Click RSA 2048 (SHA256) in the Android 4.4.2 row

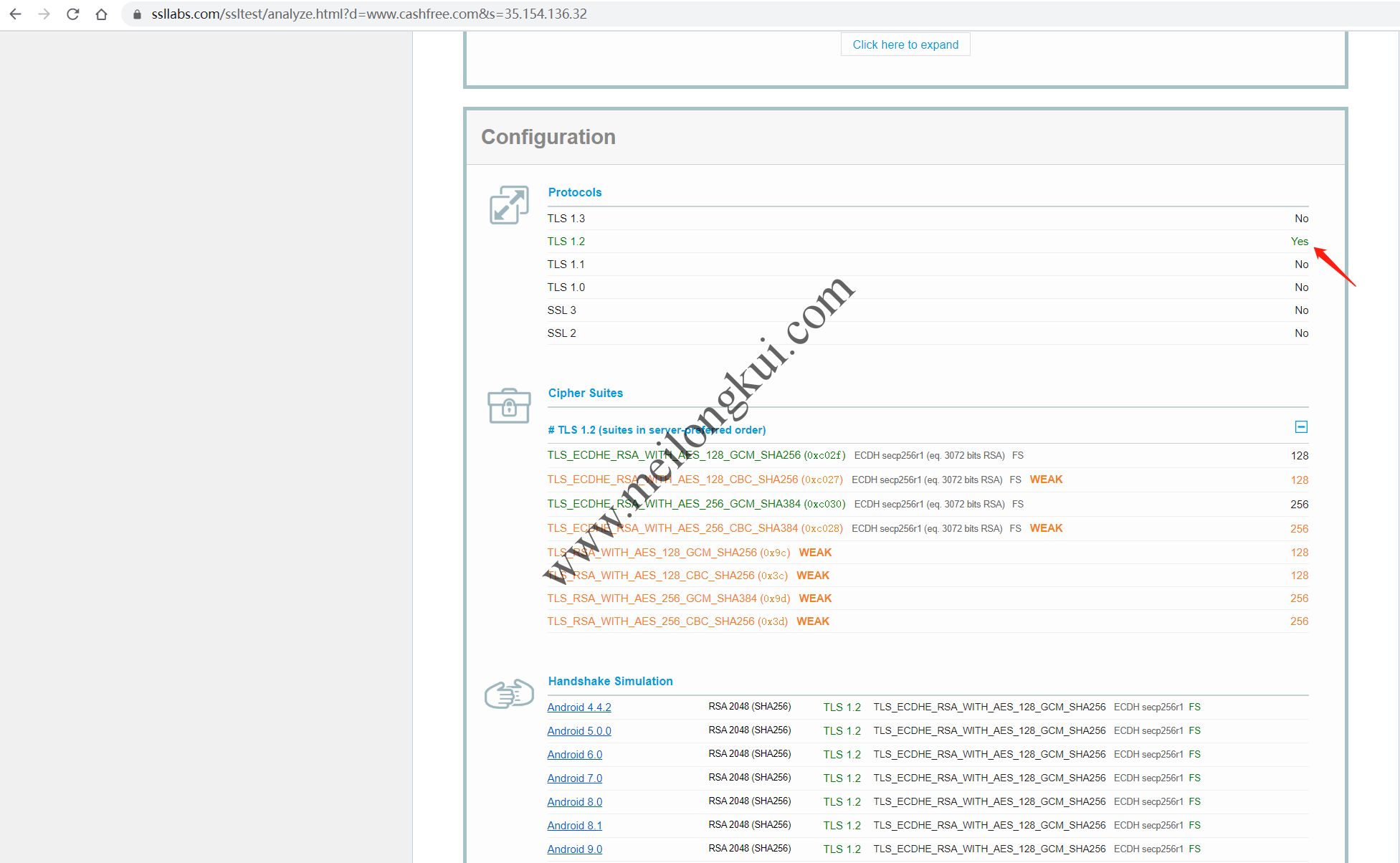point(750,707)
